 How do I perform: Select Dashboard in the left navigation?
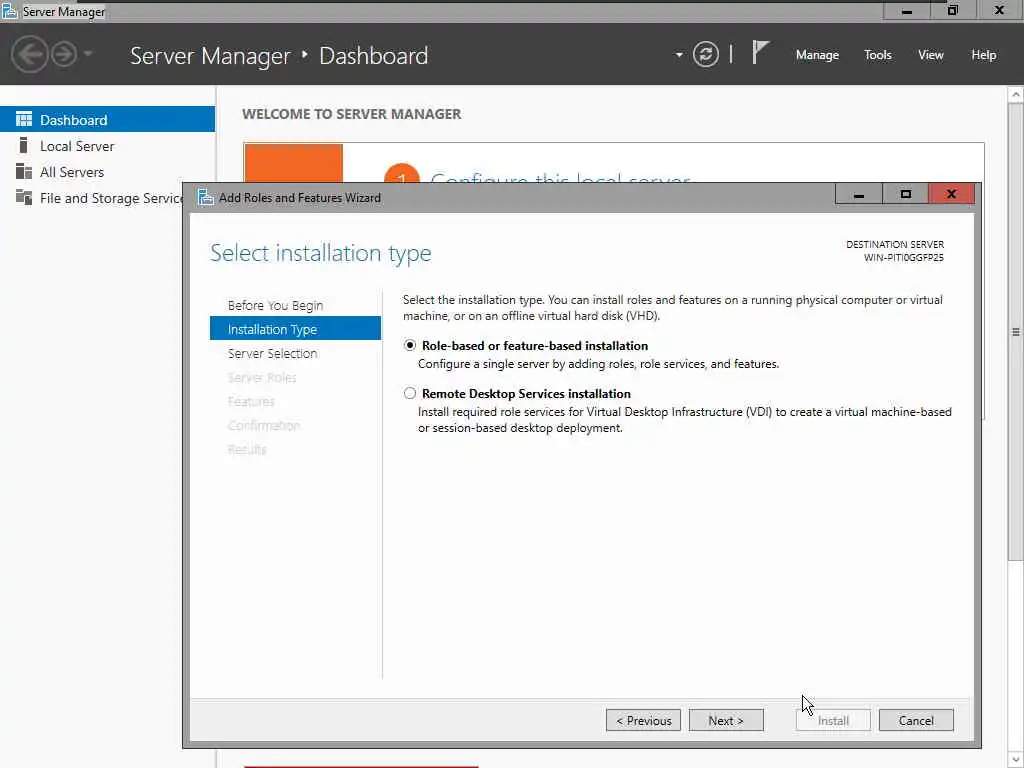point(107,120)
